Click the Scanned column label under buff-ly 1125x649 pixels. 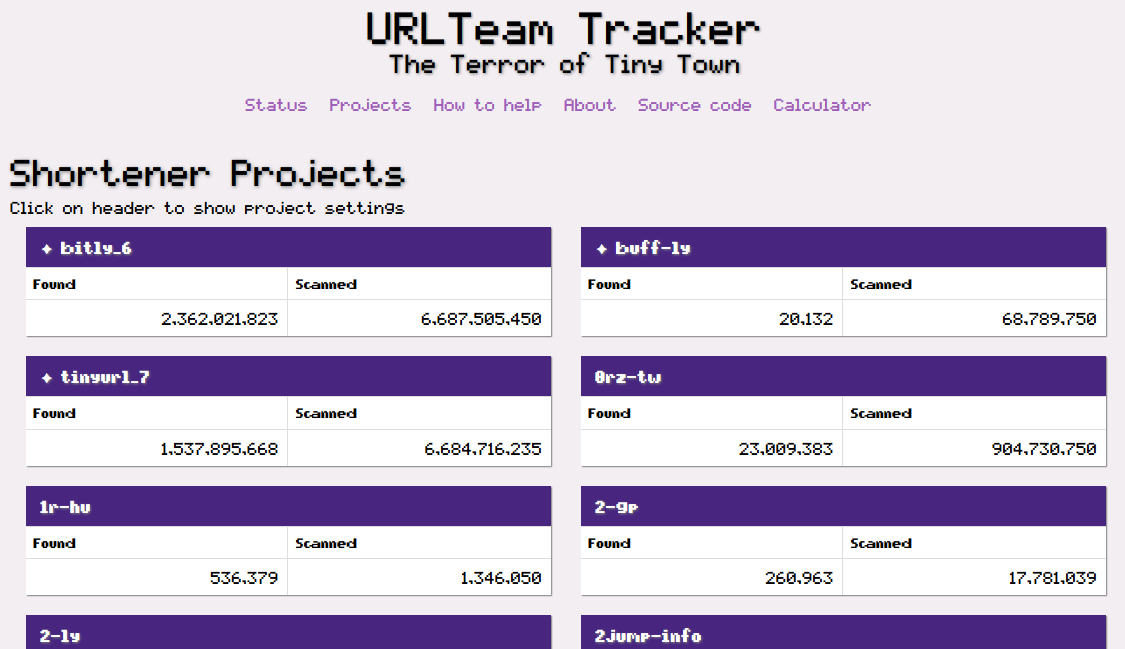pos(881,284)
